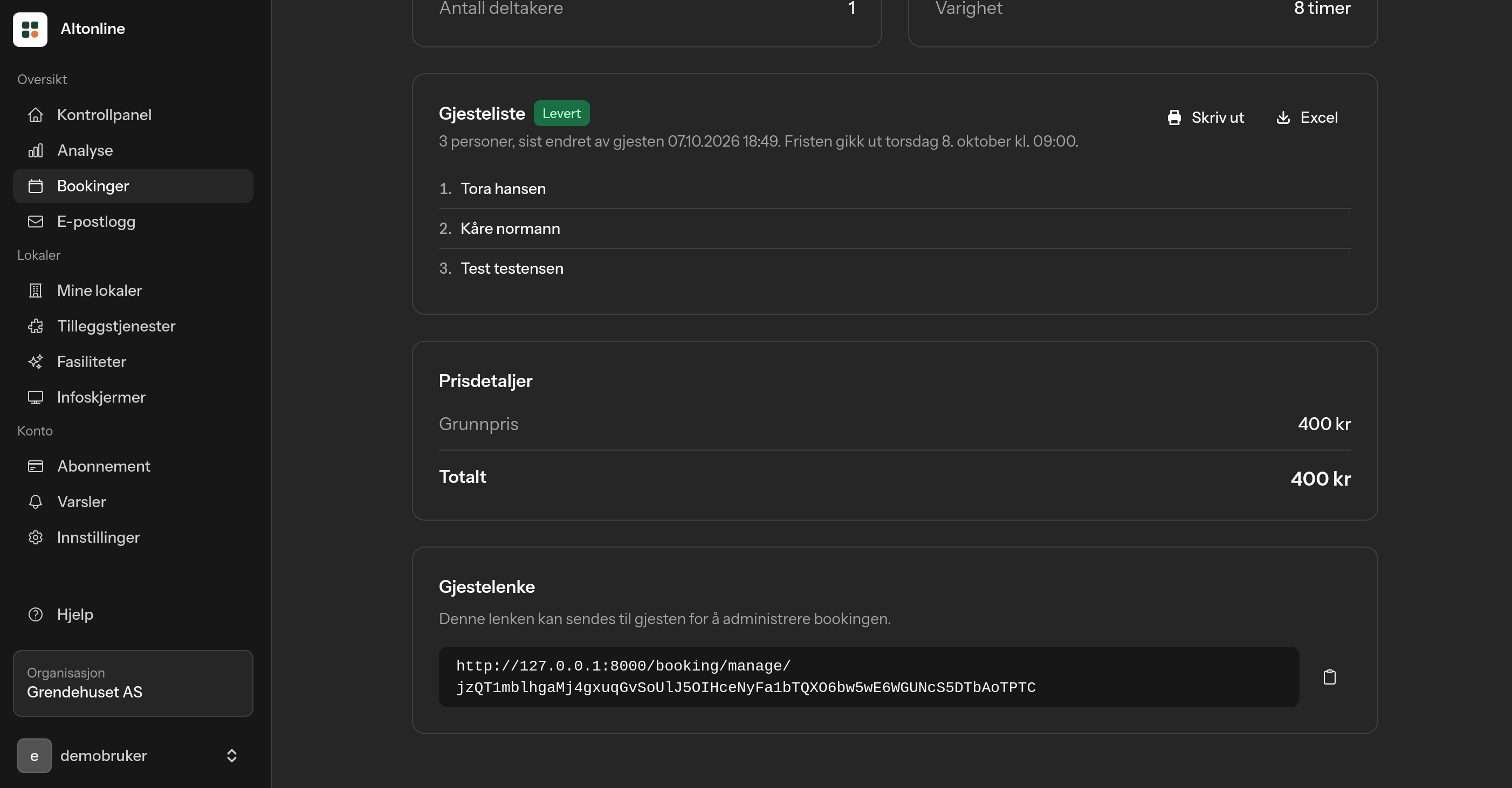Click the E-postlogg envelope icon
Image resolution: width=1512 pixels, height=788 pixels.
pyautogui.click(x=35, y=222)
